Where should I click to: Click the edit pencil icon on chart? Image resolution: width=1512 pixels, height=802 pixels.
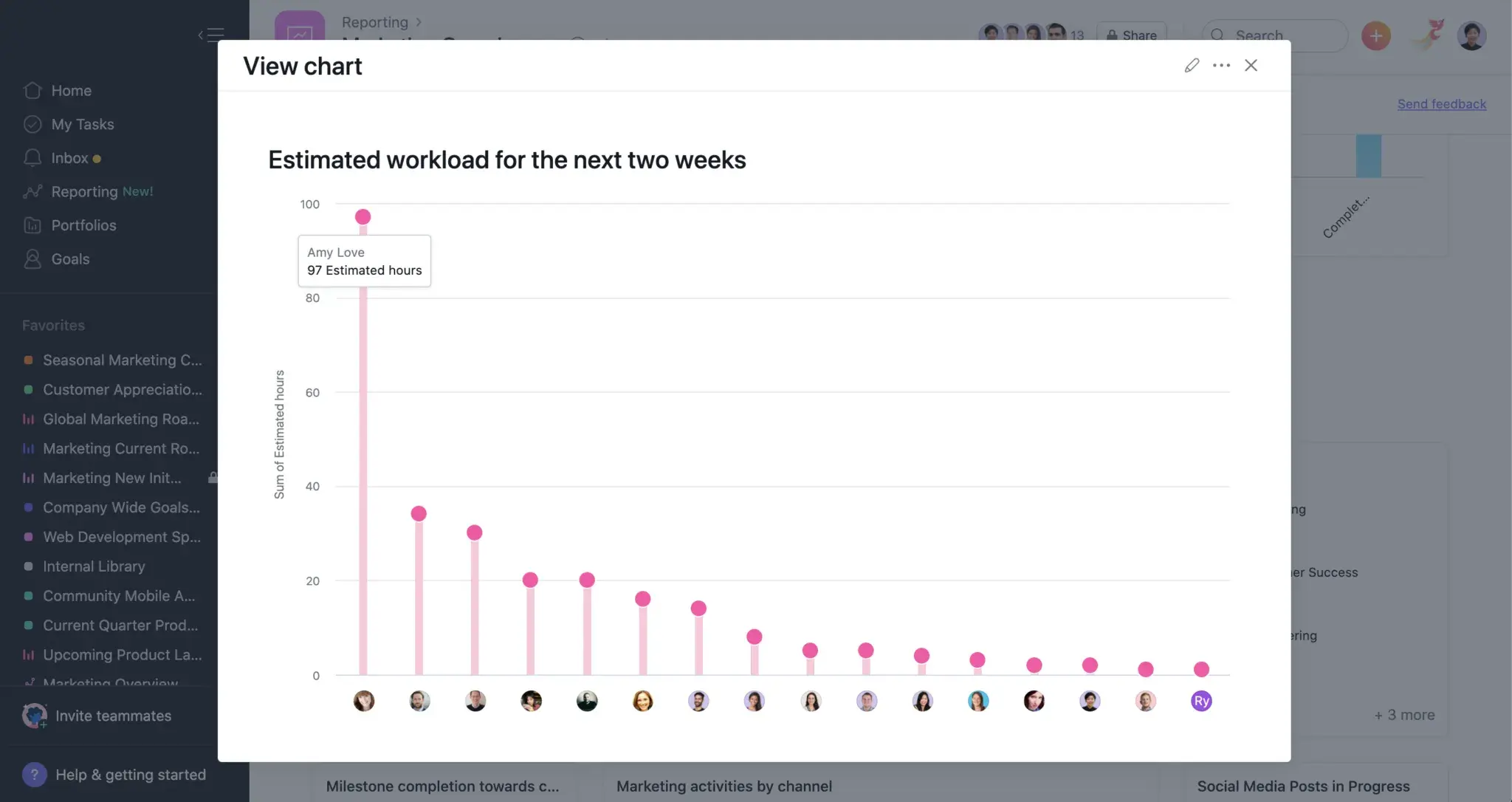(1192, 65)
